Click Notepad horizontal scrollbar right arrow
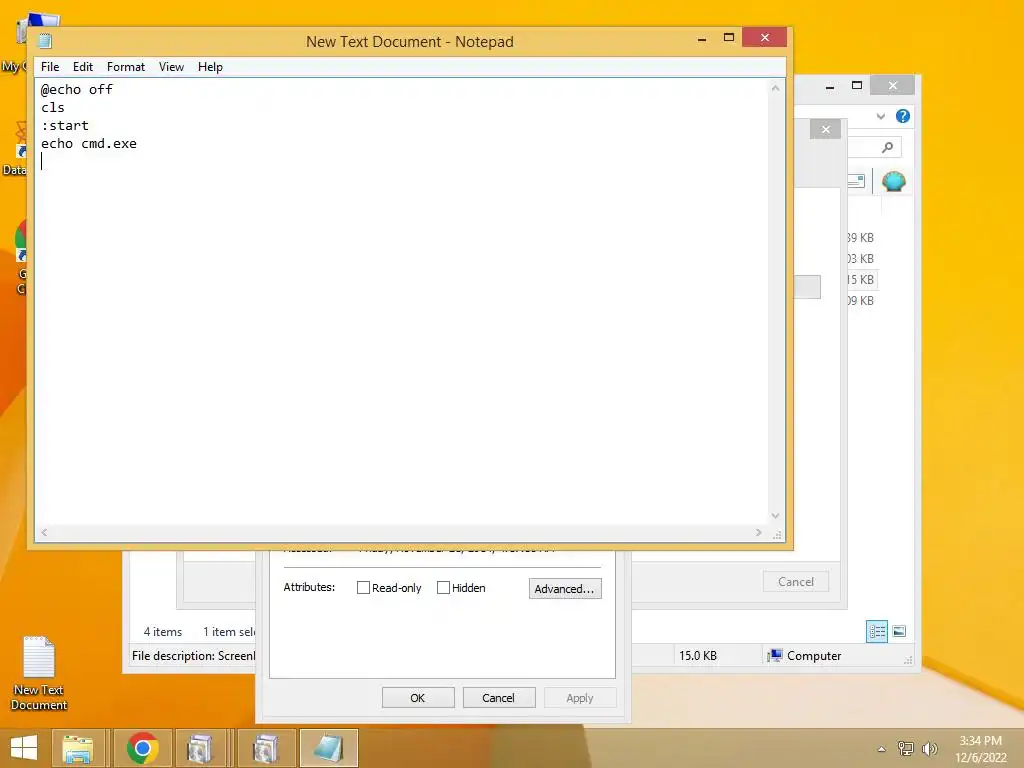 point(758,532)
